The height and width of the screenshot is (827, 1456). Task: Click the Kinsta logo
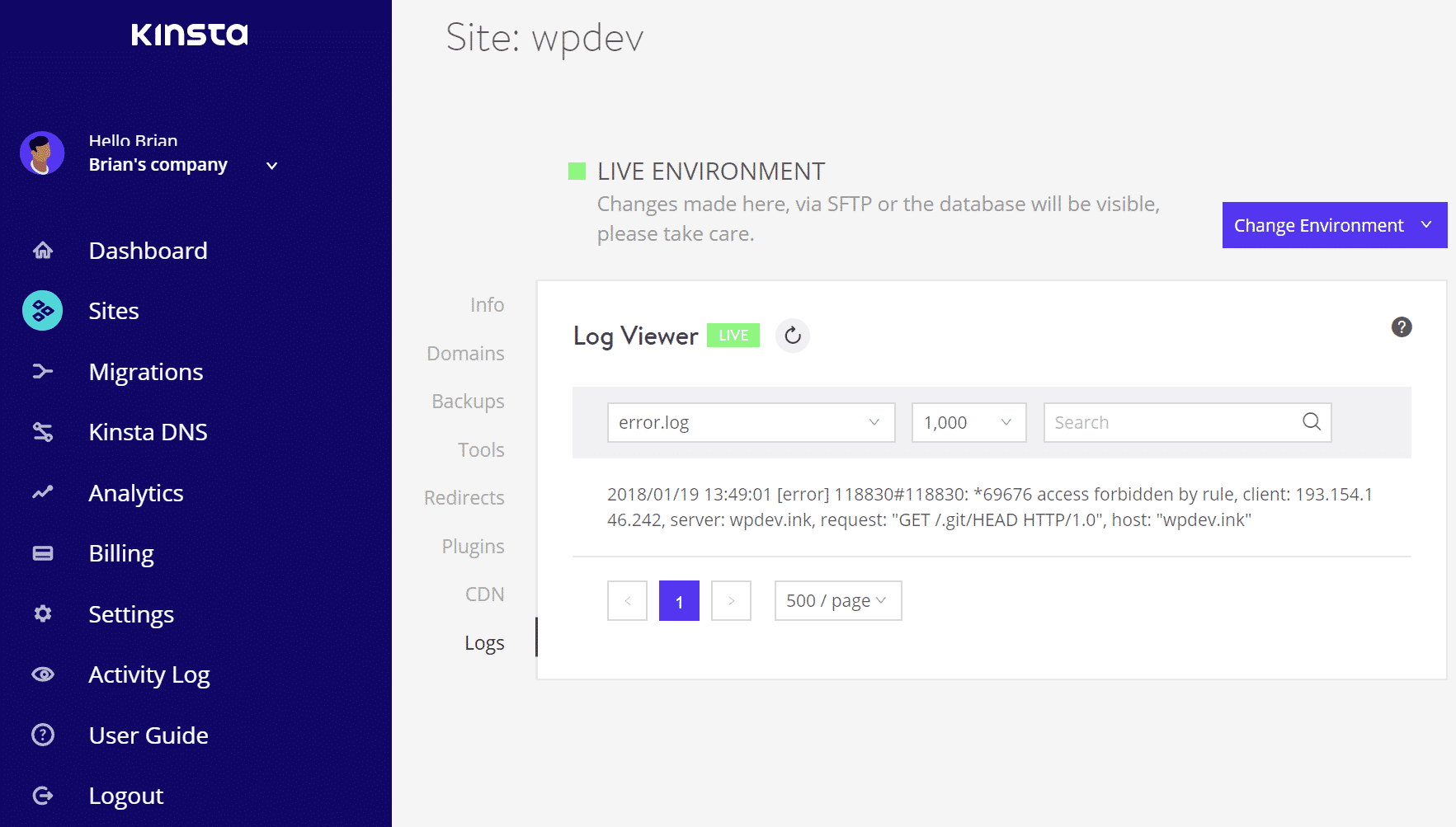tap(190, 34)
